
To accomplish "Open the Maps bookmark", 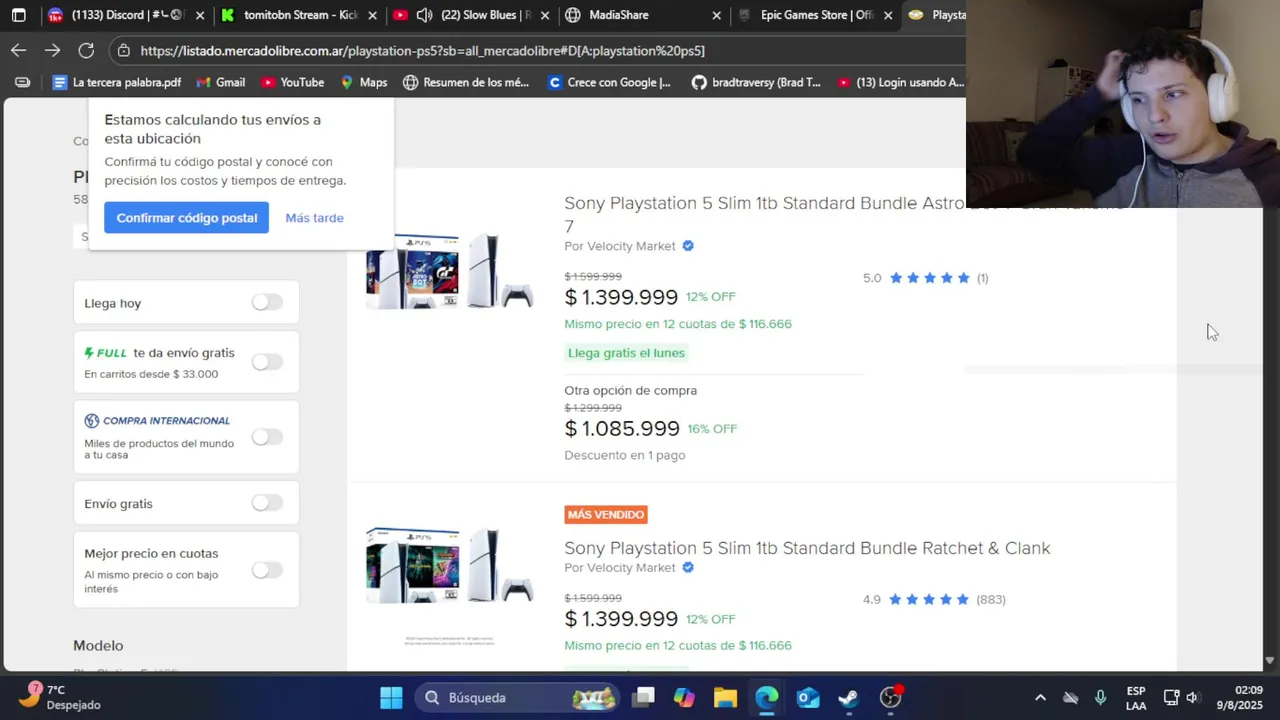I will tap(363, 82).
